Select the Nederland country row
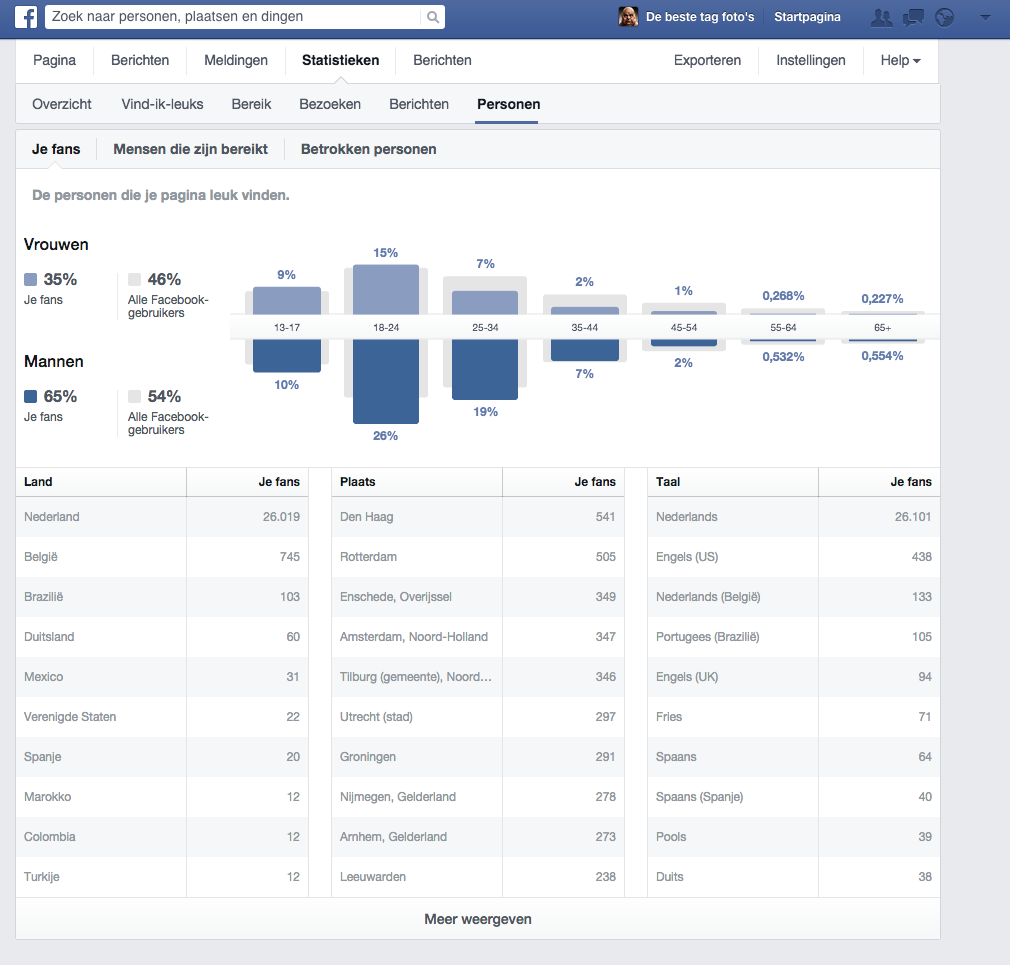The width and height of the screenshot is (1010, 965). 162,517
